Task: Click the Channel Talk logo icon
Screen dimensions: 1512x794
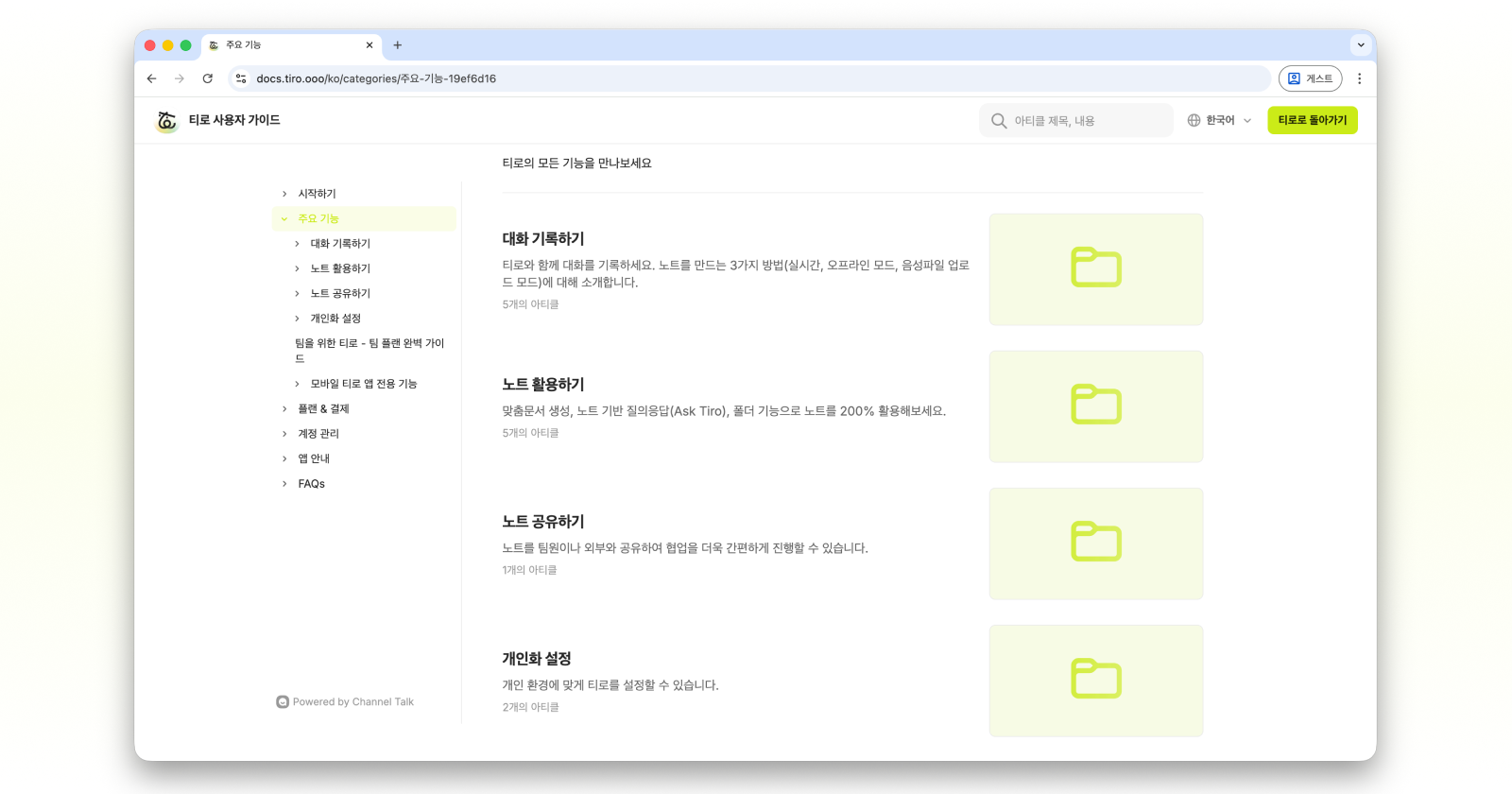Action: point(283,702)
